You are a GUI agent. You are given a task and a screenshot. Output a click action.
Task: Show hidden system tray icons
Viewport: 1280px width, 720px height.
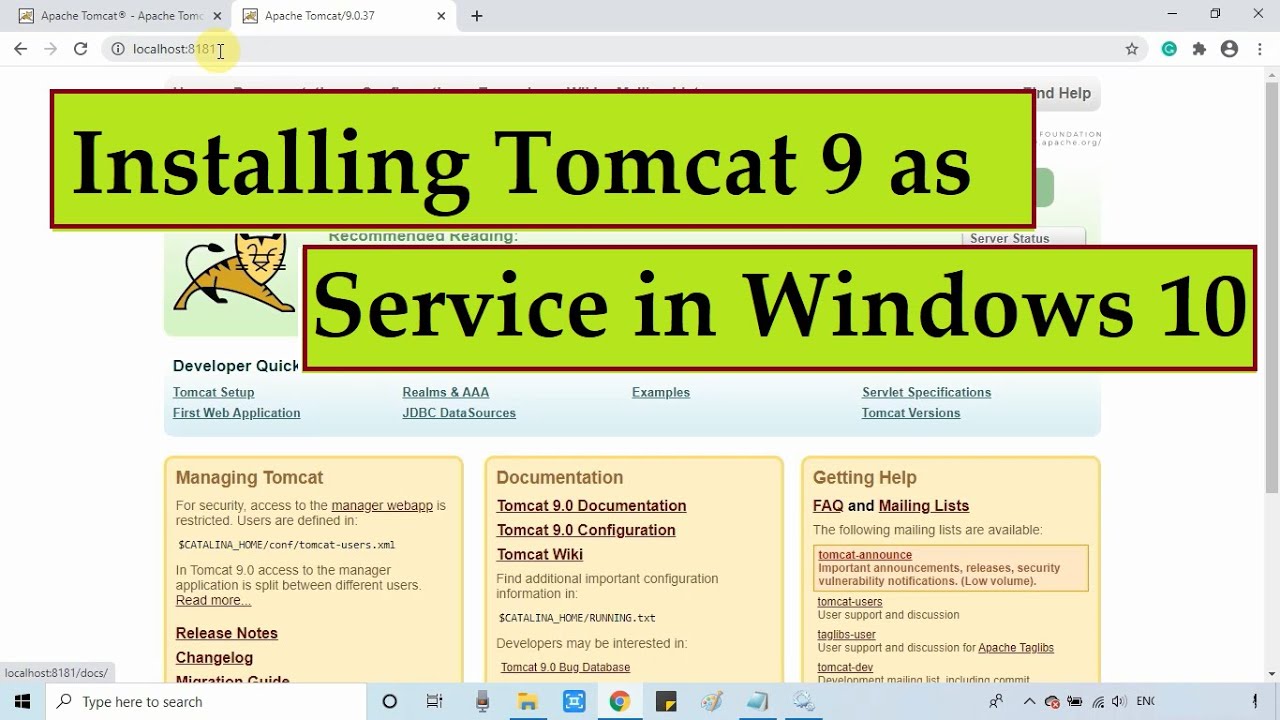pyautogui.click(x=1030, y=702)
